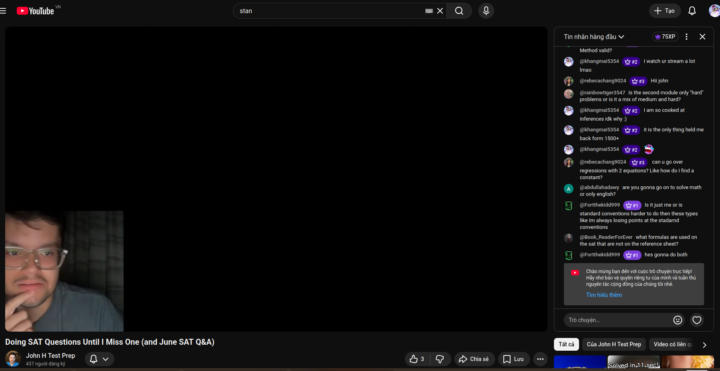Click the '437 người đăng ký' subscriber count
Screen dimensions: 720x371
(x=45, y=364)
